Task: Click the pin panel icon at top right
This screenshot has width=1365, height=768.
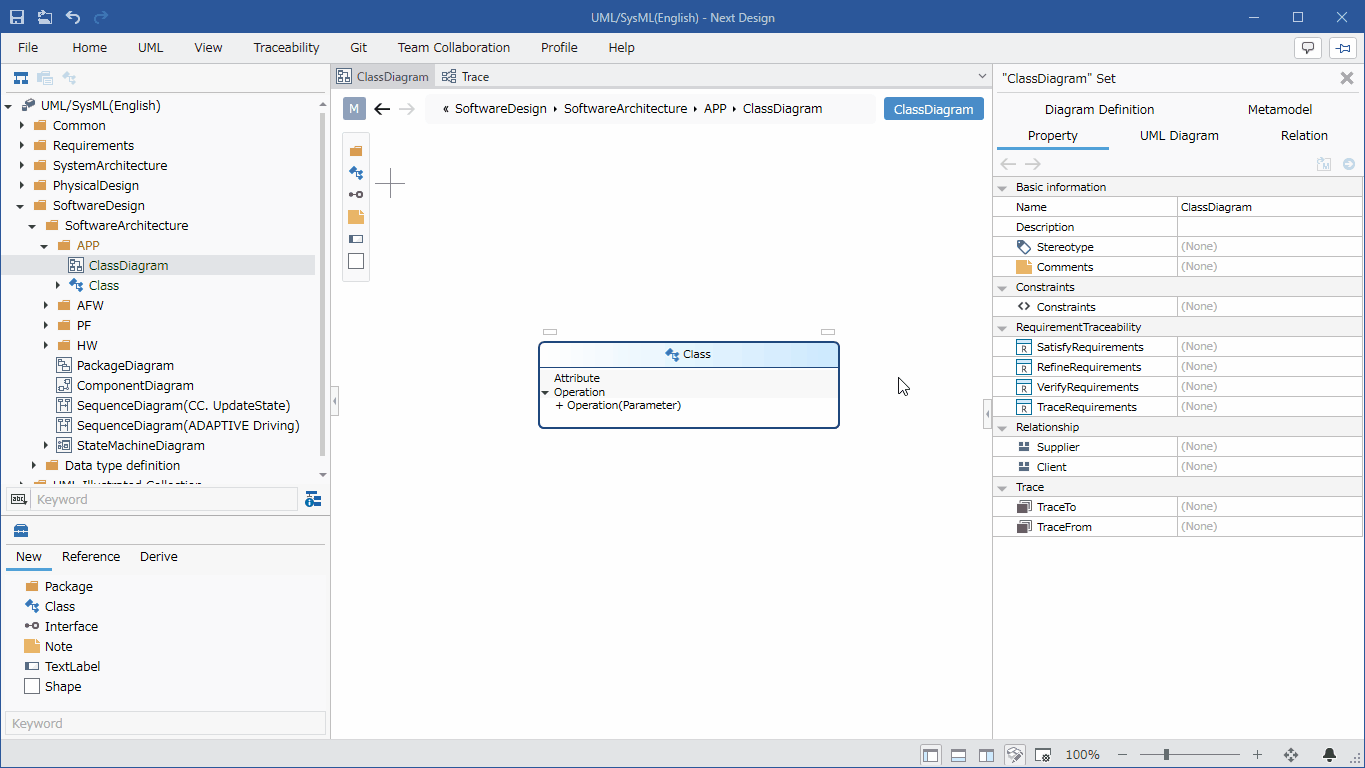Action: click(x=1342, y=47)
